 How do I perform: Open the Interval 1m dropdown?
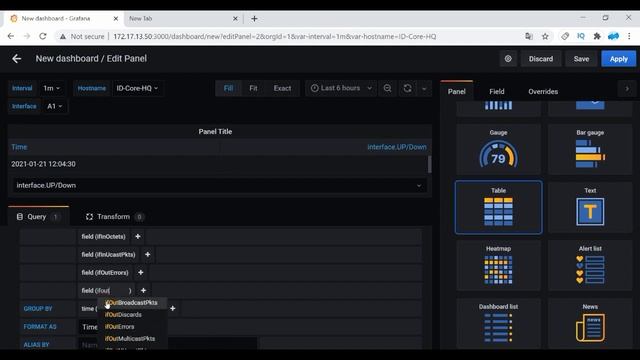point(51,88)
